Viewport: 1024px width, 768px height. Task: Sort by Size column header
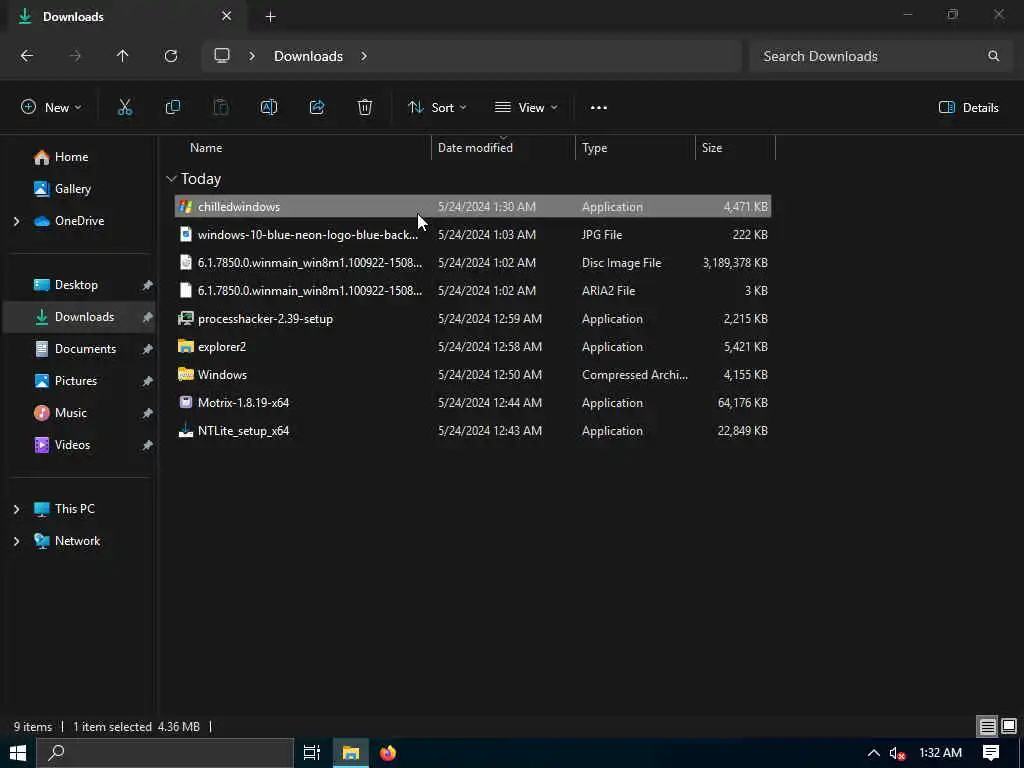coord(712,148)
